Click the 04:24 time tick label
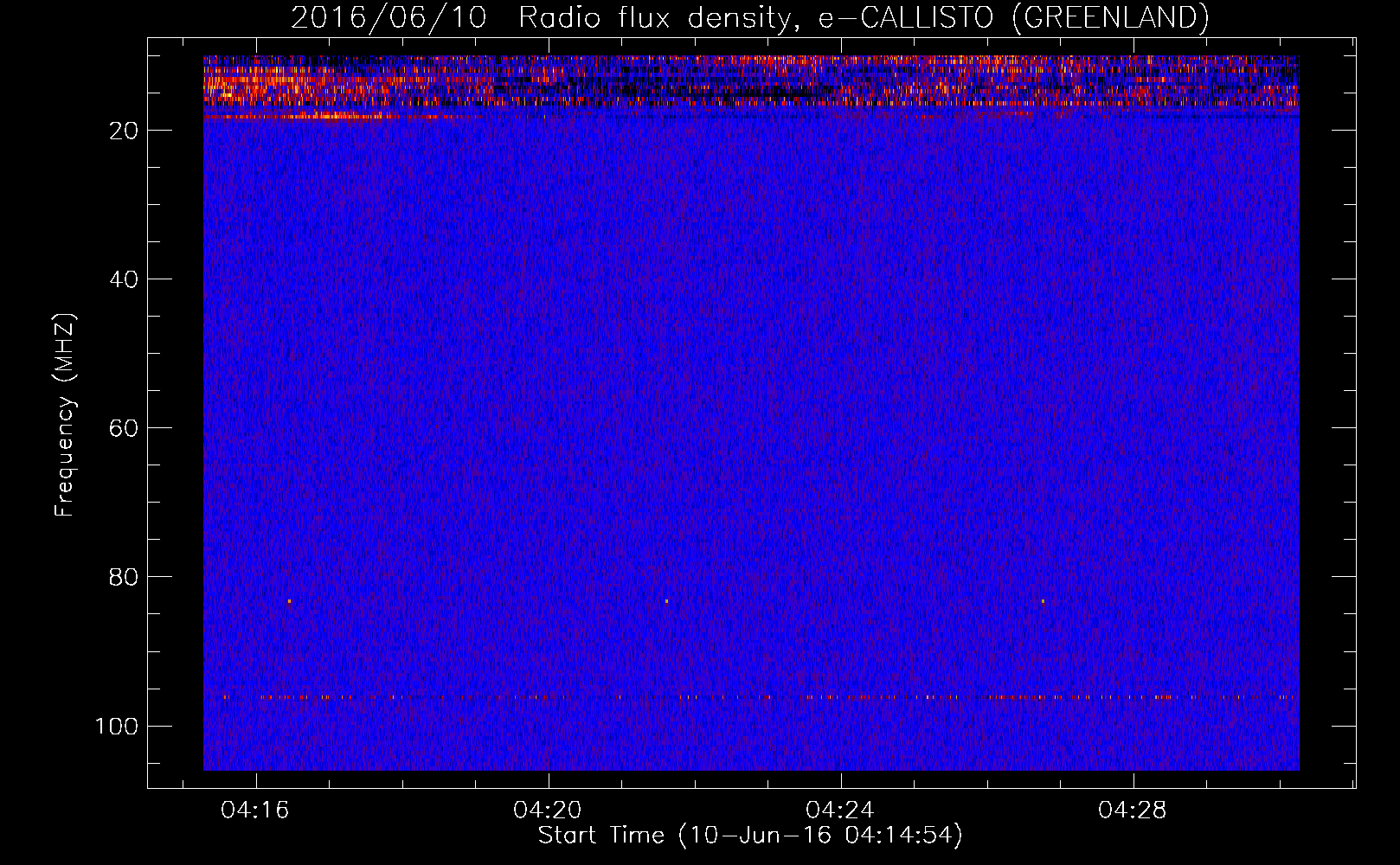The image size is (1400, 865). pyautogui.click(x=840, y=811)
